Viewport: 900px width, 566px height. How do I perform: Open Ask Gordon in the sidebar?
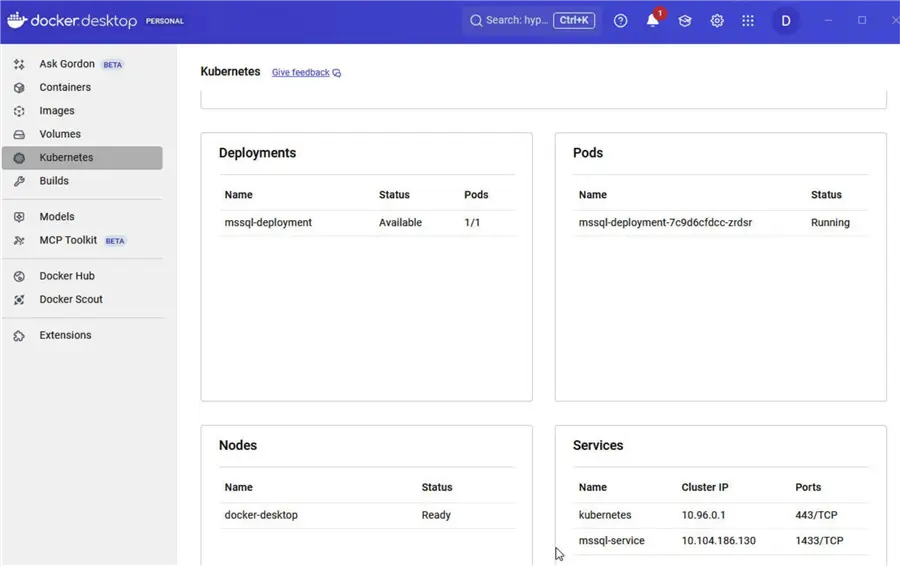(67, 64)
